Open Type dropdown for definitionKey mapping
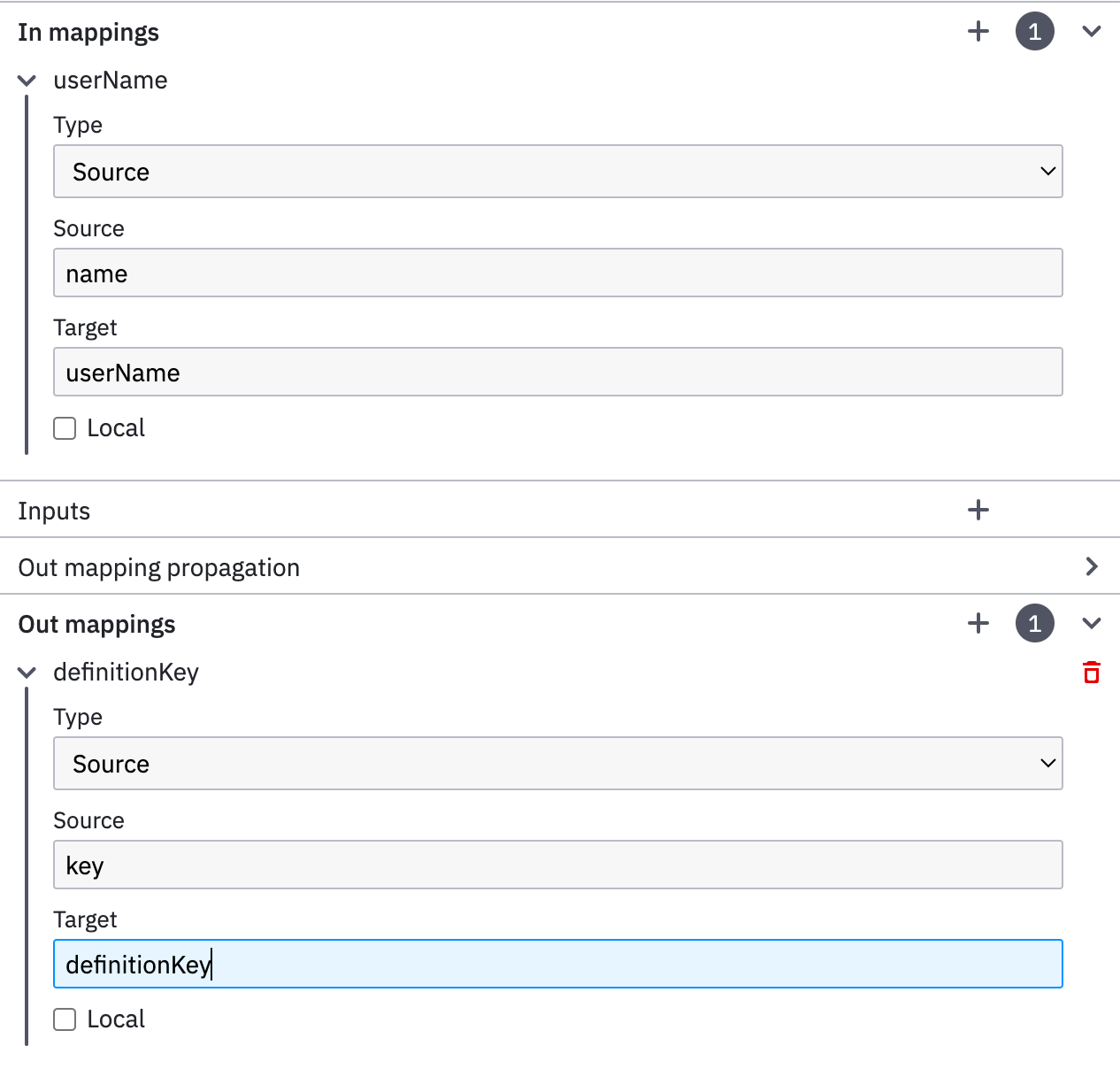Image resolution: width=1120 pixels, height=1069 pixels. [557, 764]
